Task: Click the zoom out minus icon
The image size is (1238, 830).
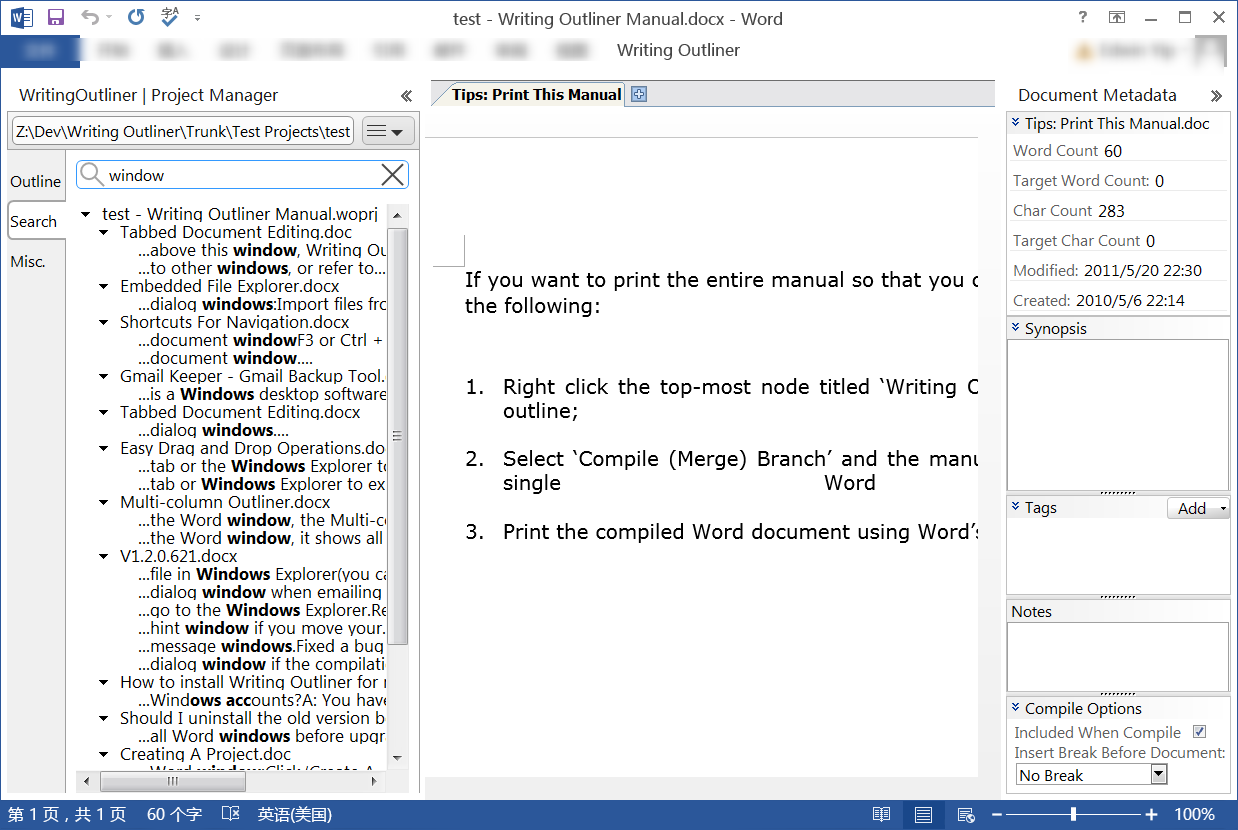Action: [x=997, y=815]
